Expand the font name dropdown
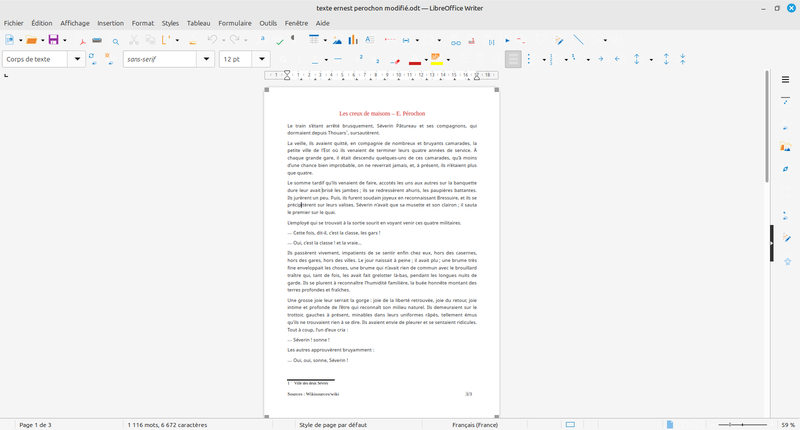This screenshot has width=800, height=430. tap(210, 59)
